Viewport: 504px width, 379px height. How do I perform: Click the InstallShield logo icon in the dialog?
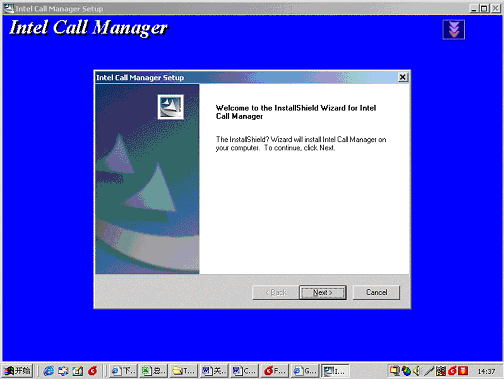tap(171, 107)
